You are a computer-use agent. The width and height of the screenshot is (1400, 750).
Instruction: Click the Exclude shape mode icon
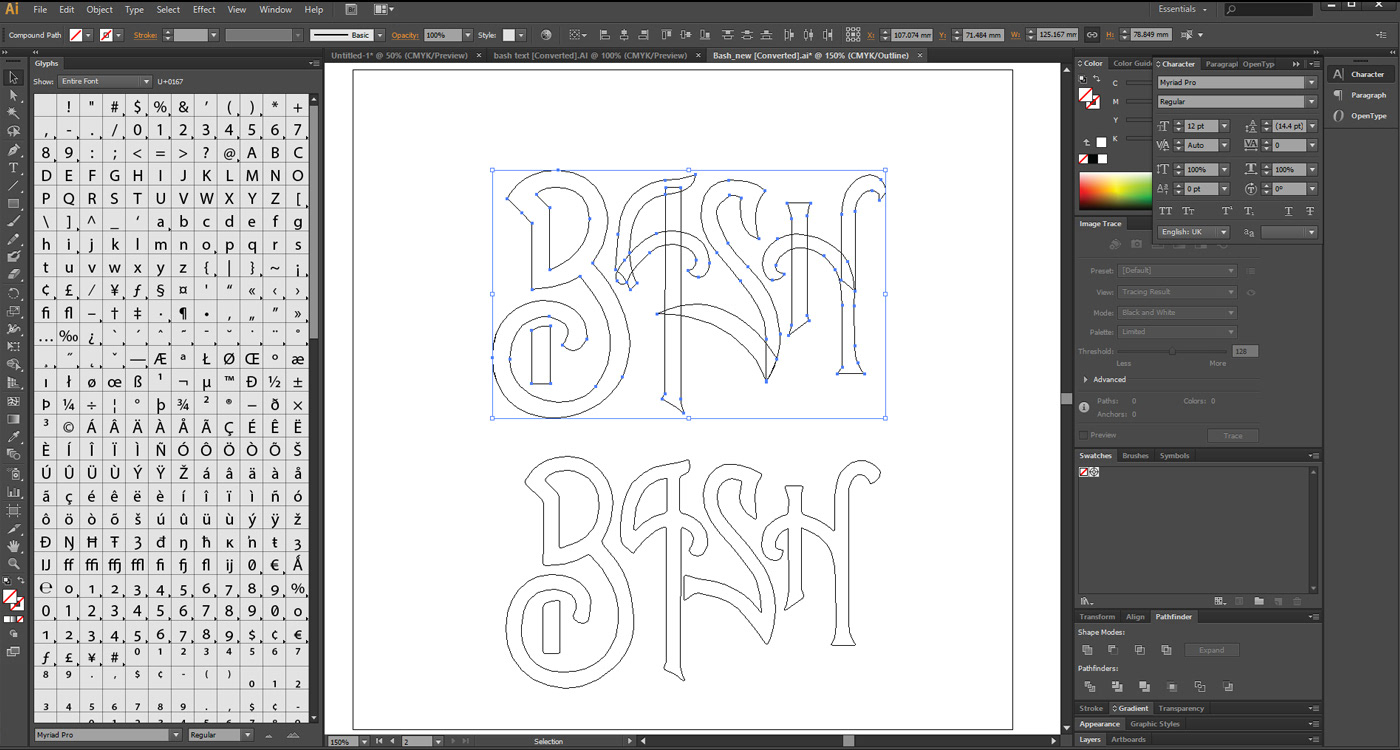(1166, 649)
